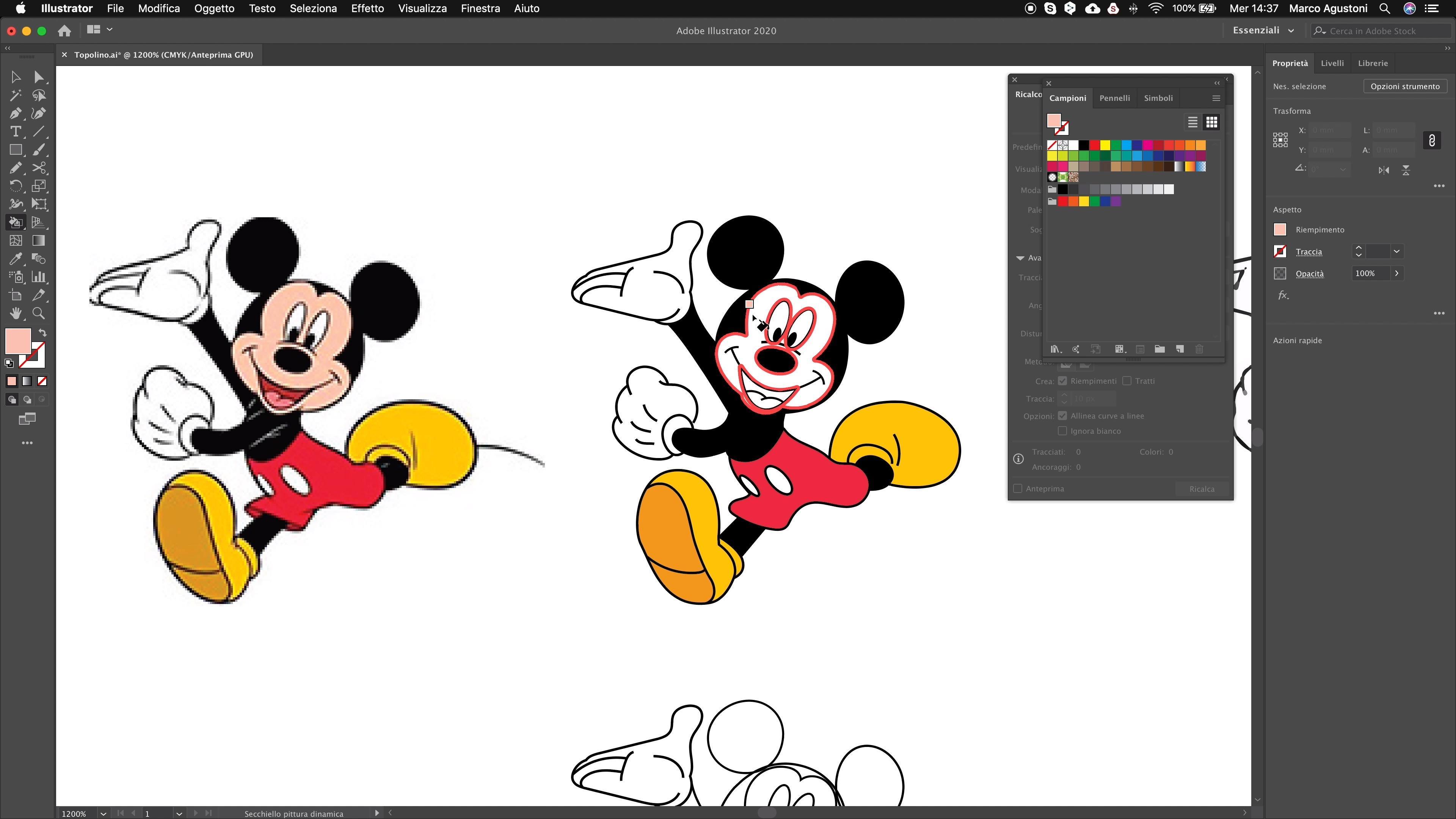Switch Swatches panel to thumbnail grid view

click(1211, 122)
